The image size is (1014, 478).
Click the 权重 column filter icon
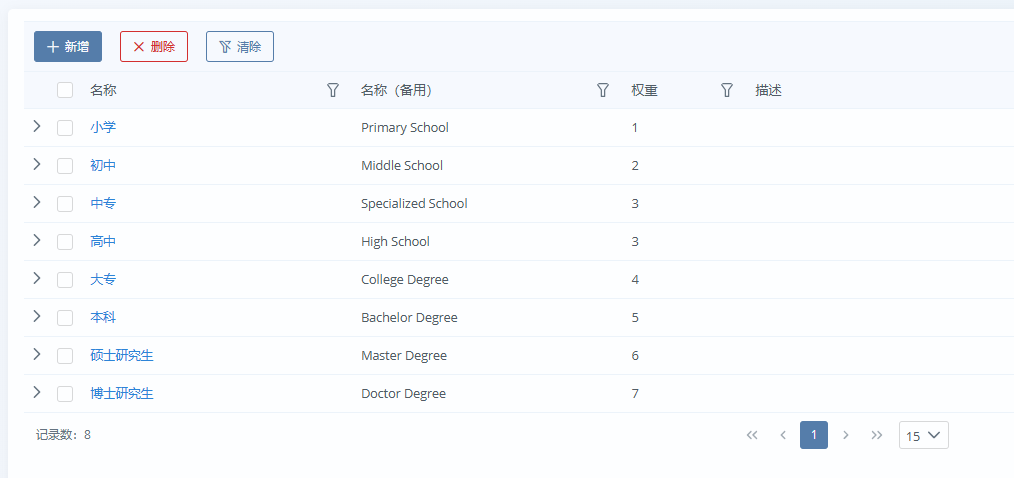point(727,90)
